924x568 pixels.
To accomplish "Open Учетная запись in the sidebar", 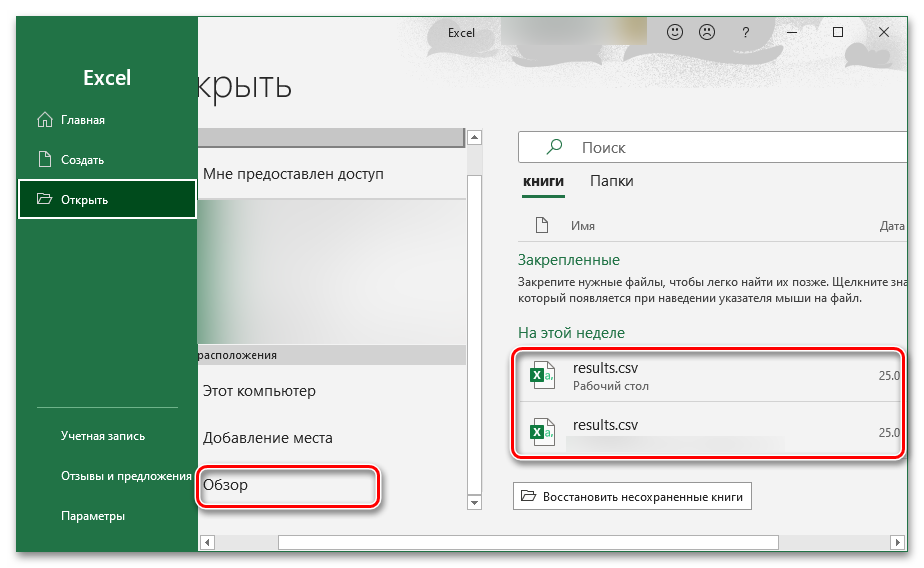I will [102, 436].
